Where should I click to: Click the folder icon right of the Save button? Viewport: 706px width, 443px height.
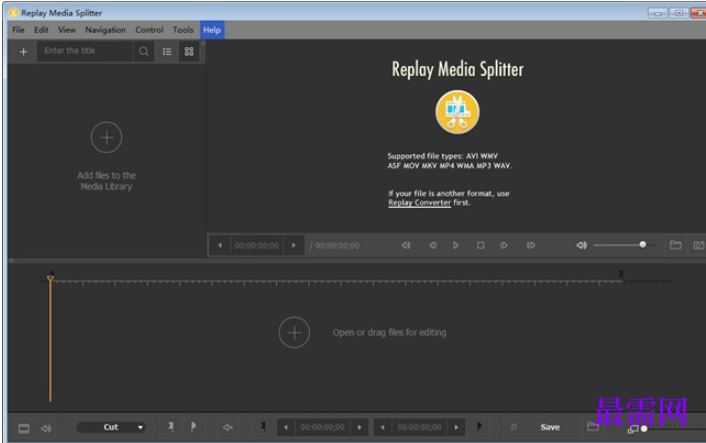[x=593, y=426]
